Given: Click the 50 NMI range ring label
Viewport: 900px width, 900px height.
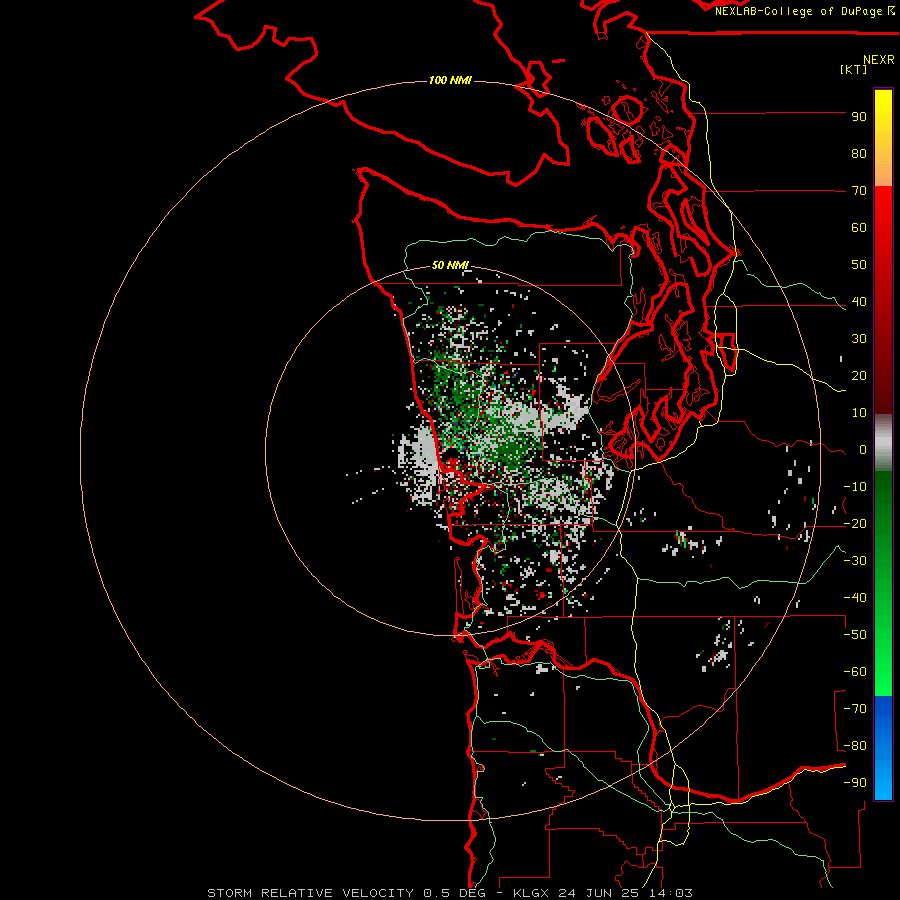Looking at the screenshot, I should point(450,265).
